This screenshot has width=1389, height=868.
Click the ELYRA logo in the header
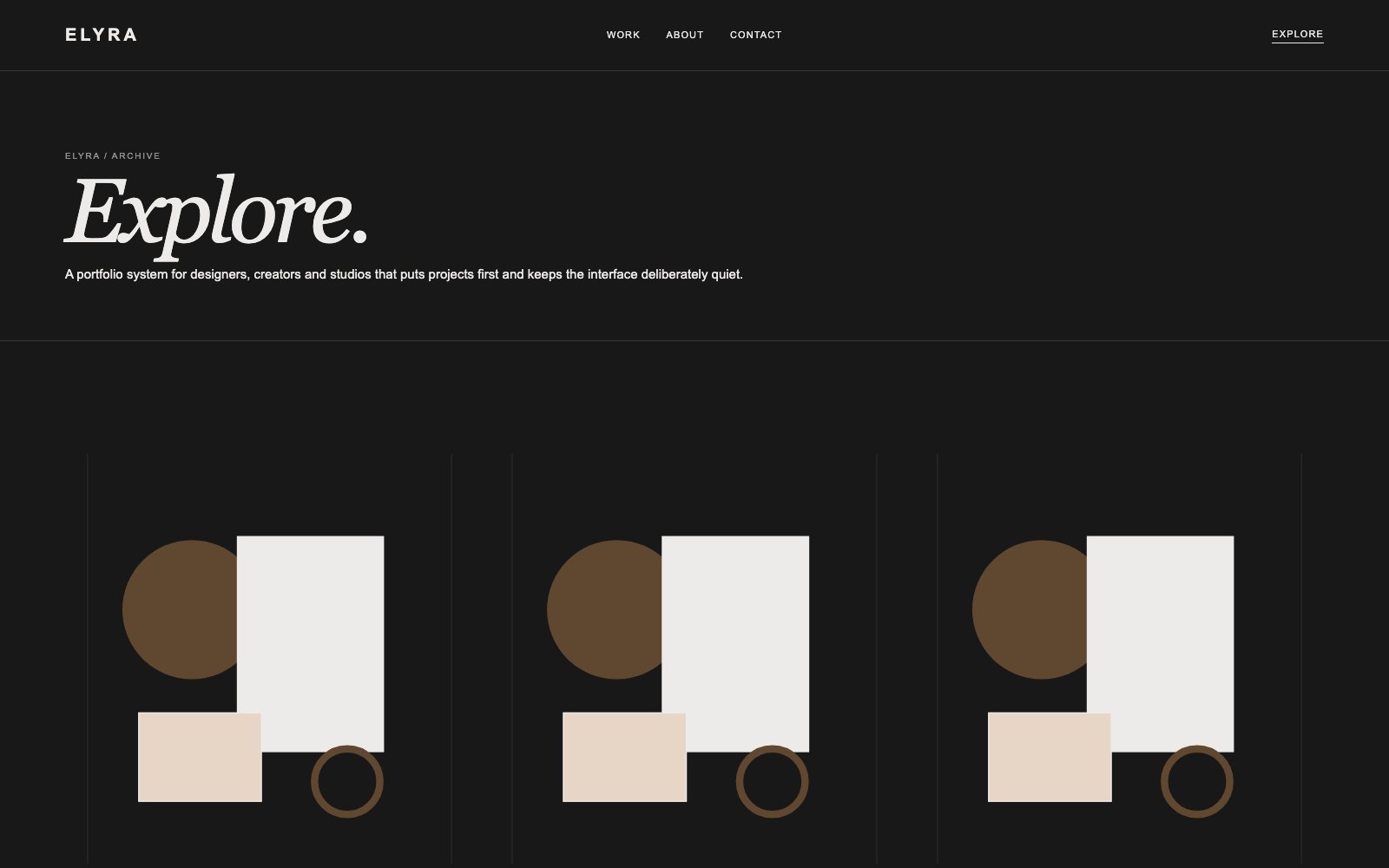tap(101, 35)
